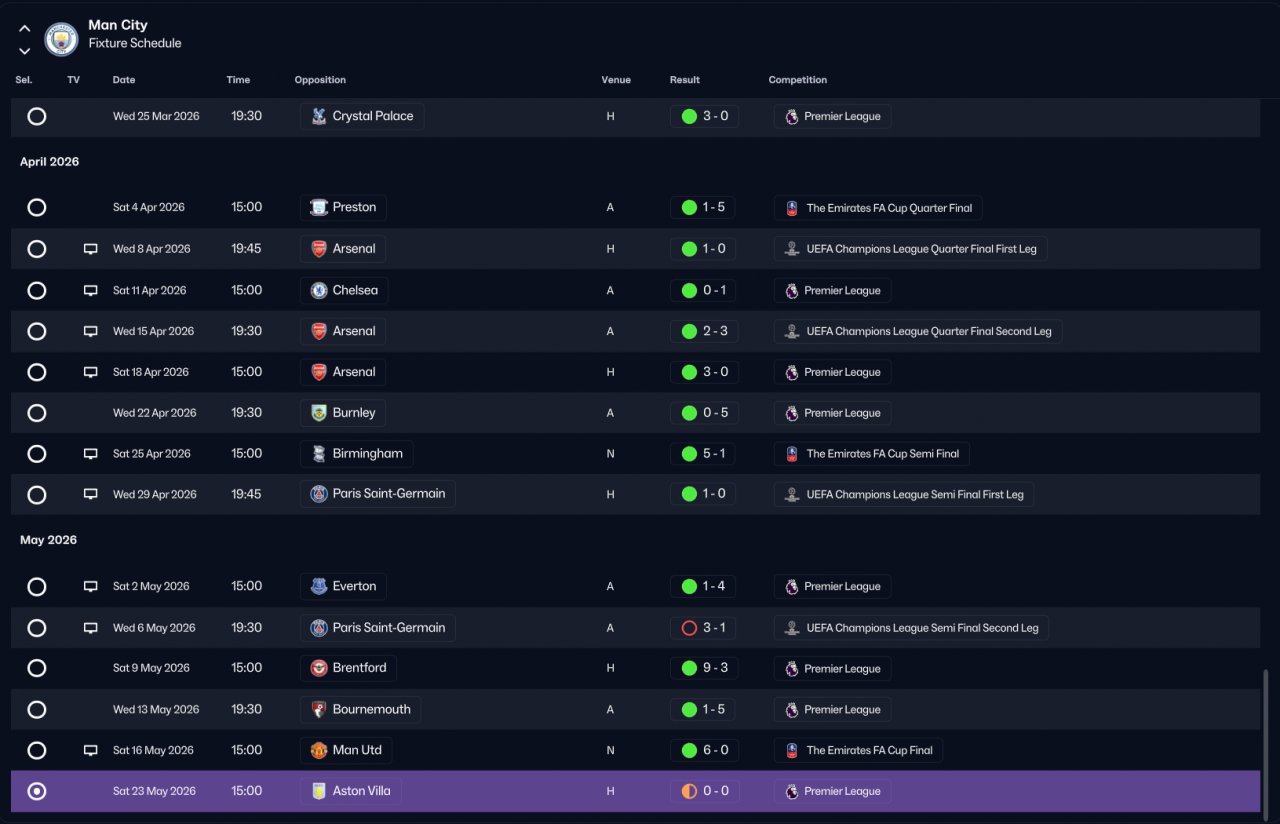Click the up chevron beside Man City
Screen dimensions: 1280x824
[25, 29]
